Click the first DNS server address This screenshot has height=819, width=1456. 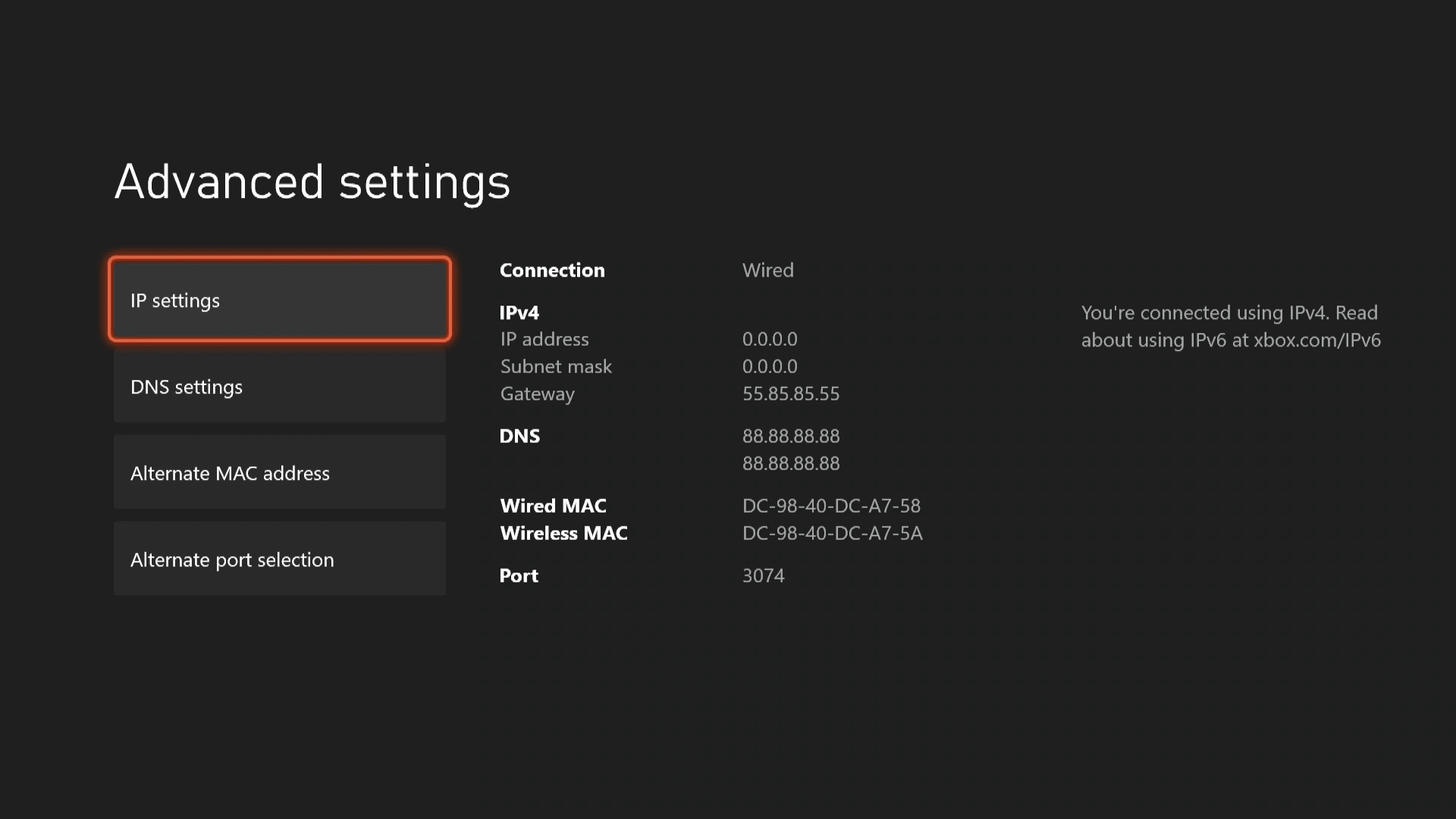791,436
